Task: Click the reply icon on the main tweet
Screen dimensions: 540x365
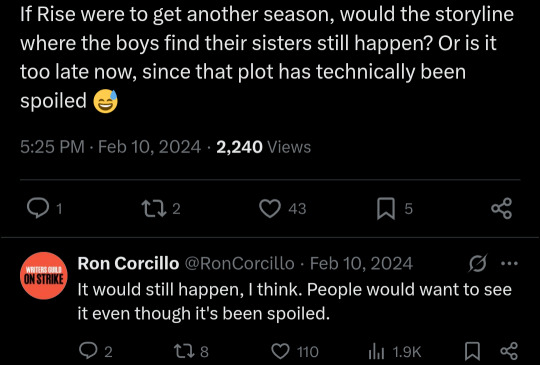Action: tap(38, 208)
